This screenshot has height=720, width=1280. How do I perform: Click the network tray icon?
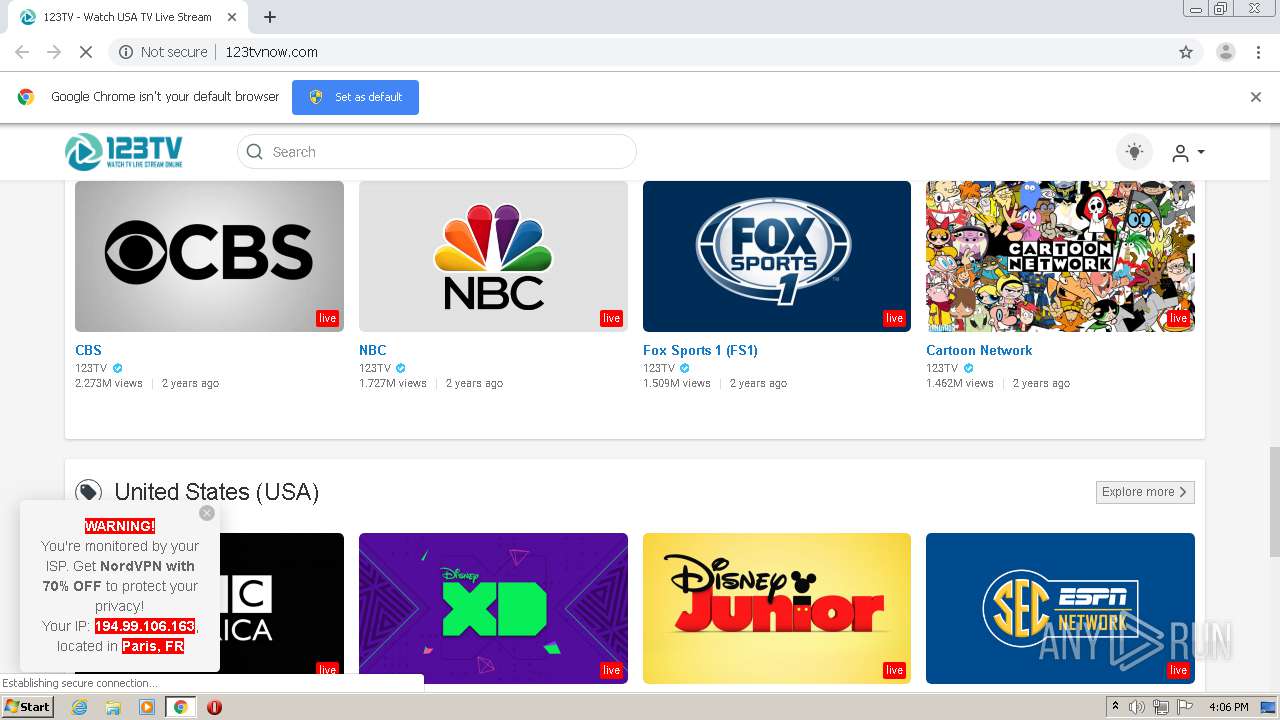point(1161,707)
